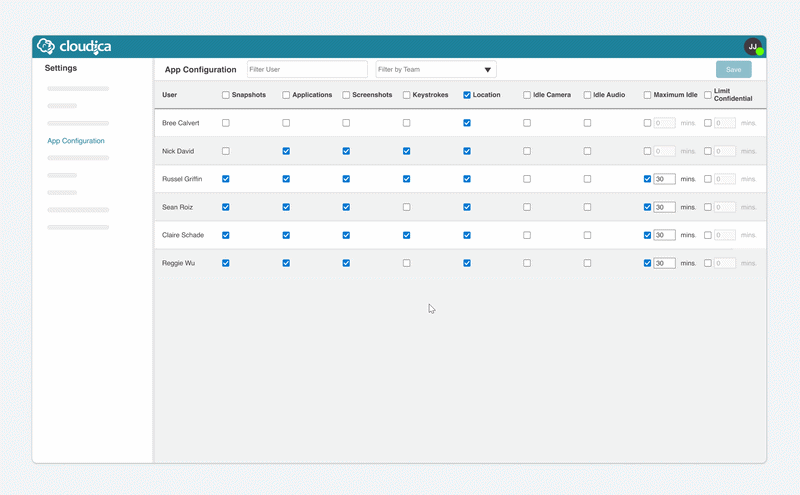Uncheck Location for Claire Schade
This screenshot has height=495, width=800.
(467, 235)
